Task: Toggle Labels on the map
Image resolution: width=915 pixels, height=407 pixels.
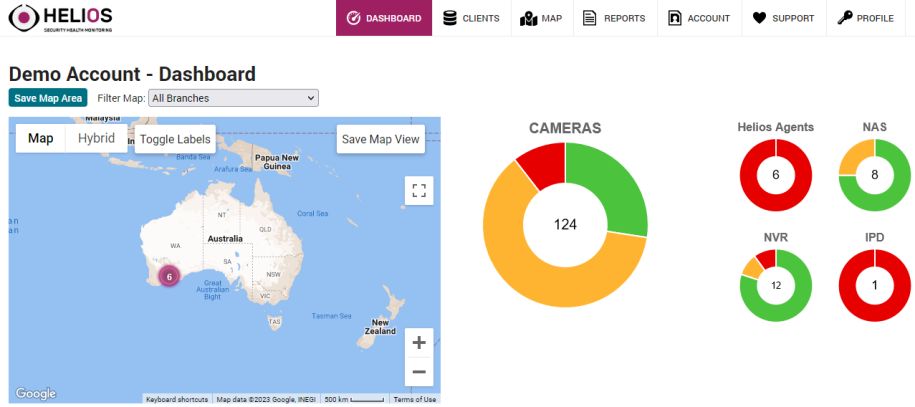Action: (175, 139)
